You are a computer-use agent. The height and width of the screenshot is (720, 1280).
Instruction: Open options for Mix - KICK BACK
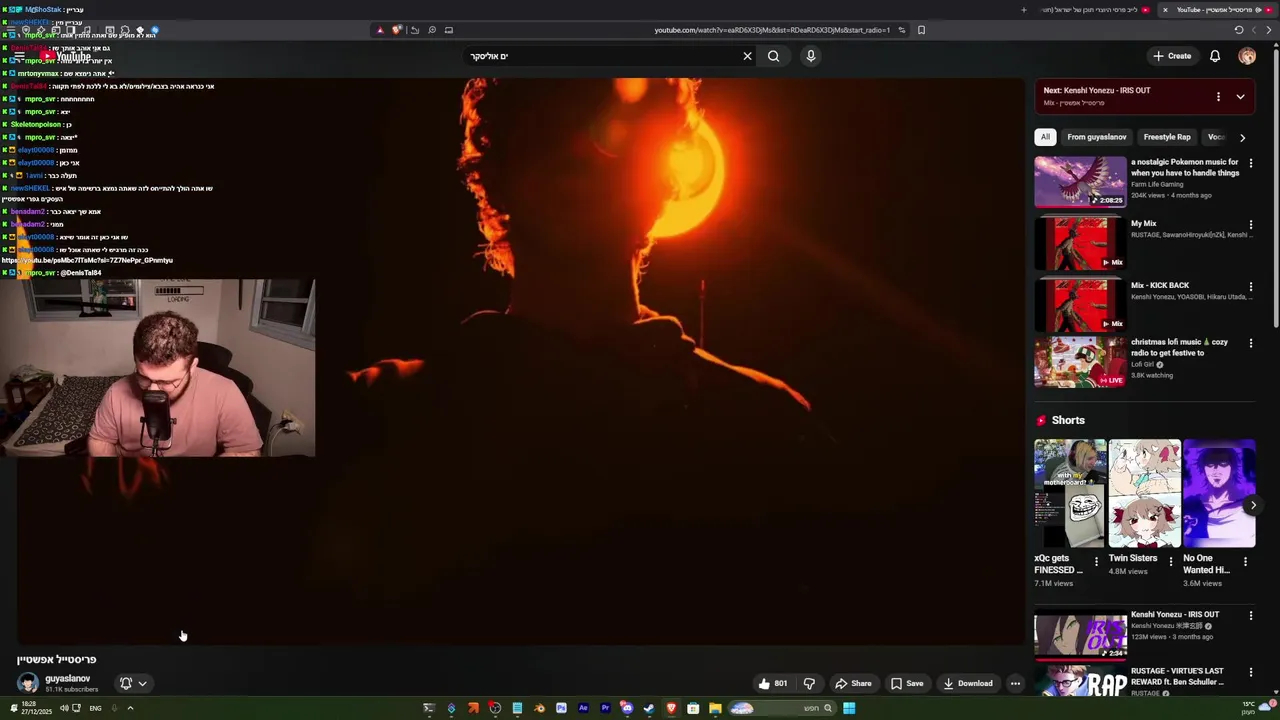coord(1250,286)
